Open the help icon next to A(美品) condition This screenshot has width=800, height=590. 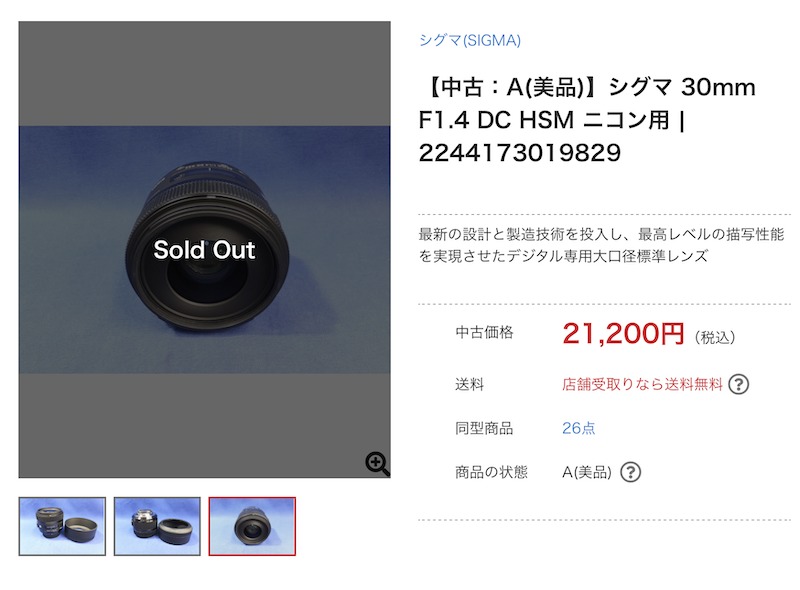coord(630,472)
